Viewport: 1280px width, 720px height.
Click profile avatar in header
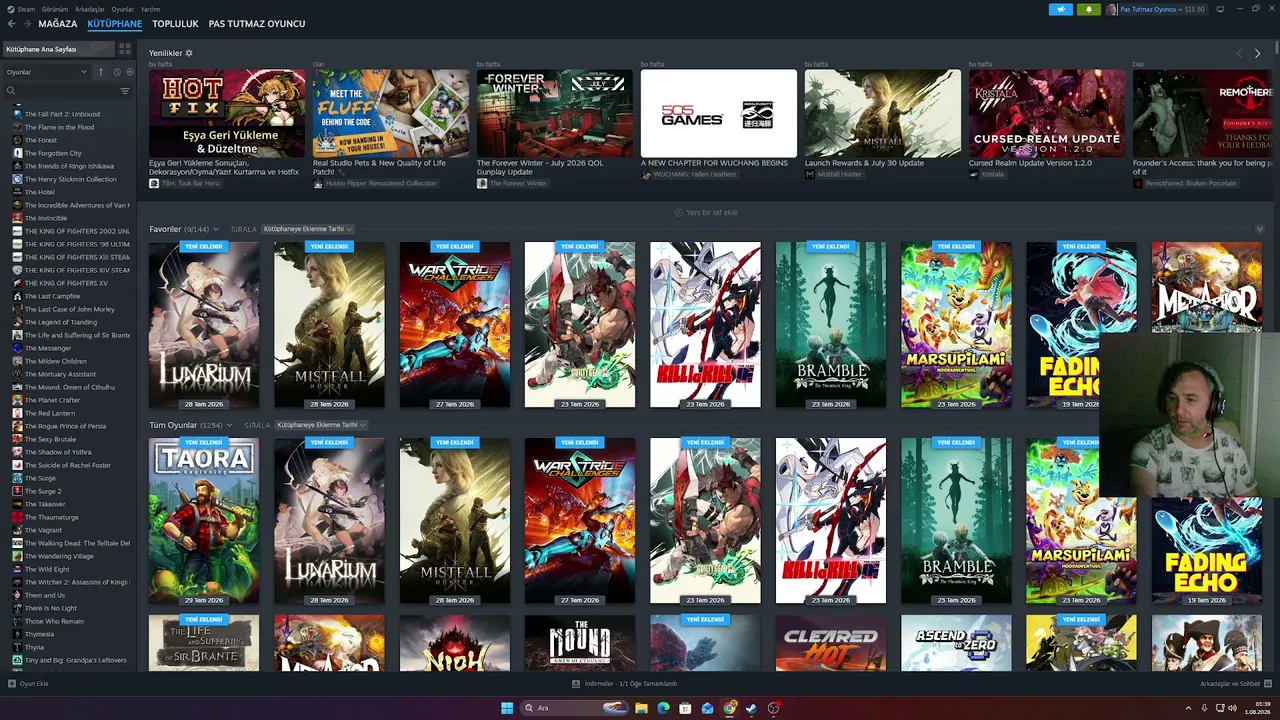pos(1112,9)
